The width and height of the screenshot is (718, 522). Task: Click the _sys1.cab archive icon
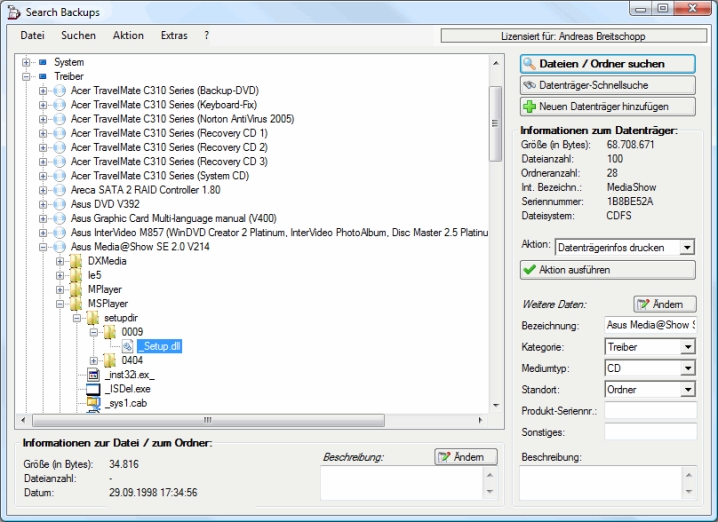(93, 403)
